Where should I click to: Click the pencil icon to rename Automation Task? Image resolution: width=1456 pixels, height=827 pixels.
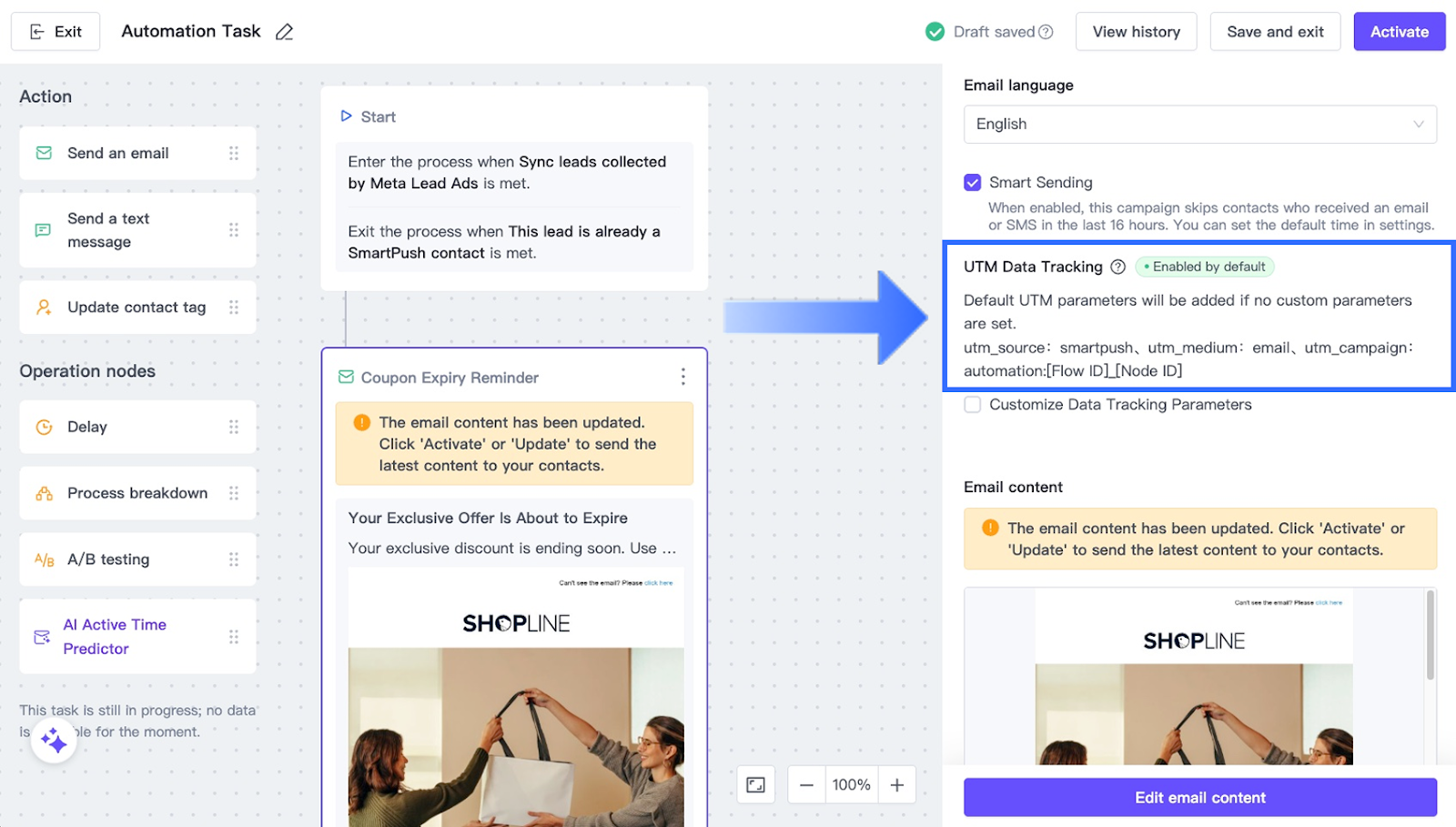coord(284,32)
